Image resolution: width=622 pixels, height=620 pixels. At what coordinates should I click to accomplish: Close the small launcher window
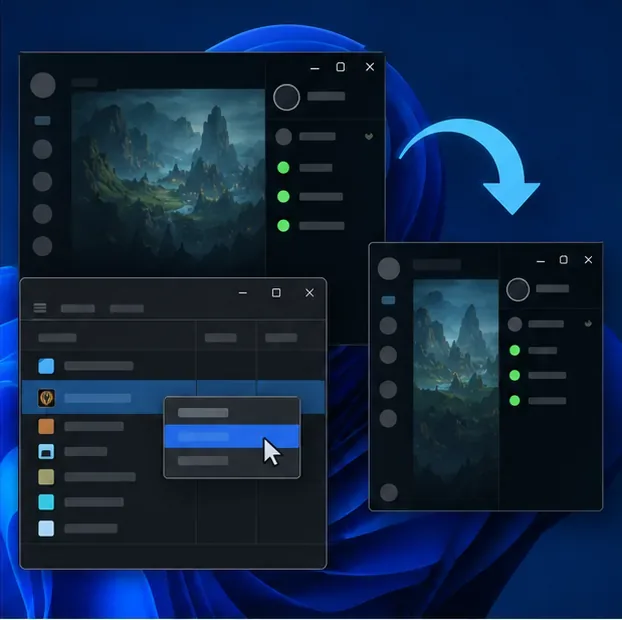click(588, 260)
